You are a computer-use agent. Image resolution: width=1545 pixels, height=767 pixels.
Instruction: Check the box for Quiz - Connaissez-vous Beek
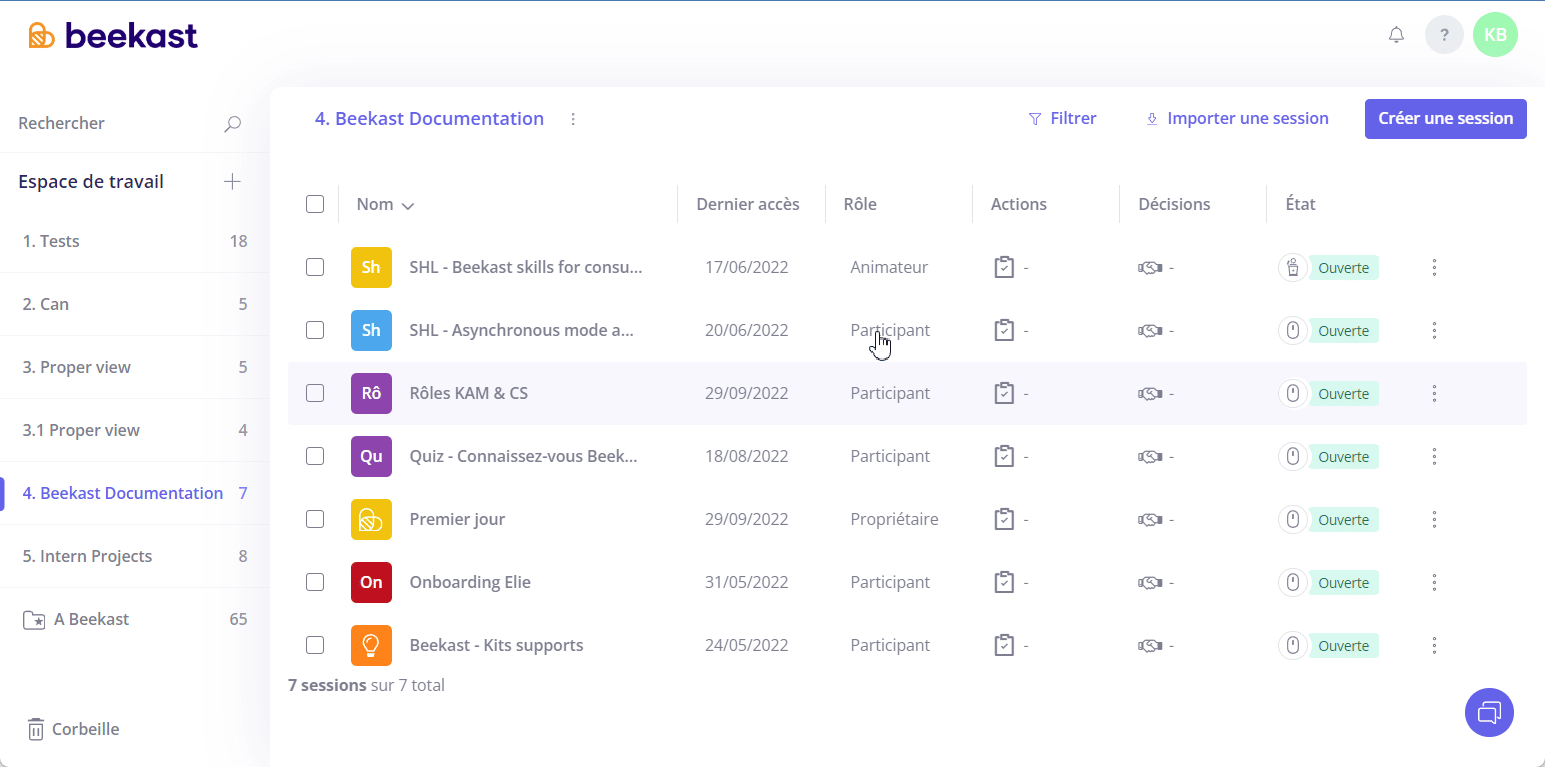[x=315, y=456]
